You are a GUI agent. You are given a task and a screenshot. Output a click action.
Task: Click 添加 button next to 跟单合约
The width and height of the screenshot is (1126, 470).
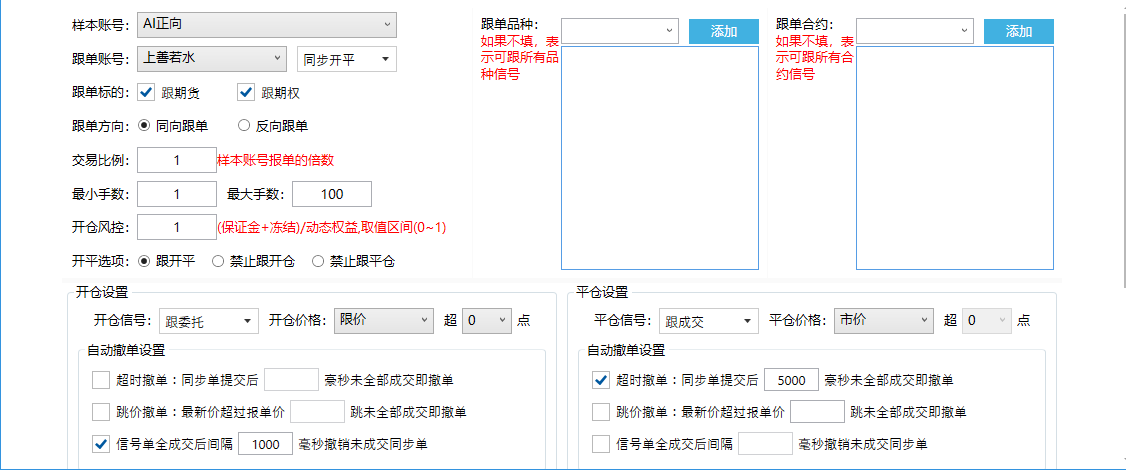1019,32
